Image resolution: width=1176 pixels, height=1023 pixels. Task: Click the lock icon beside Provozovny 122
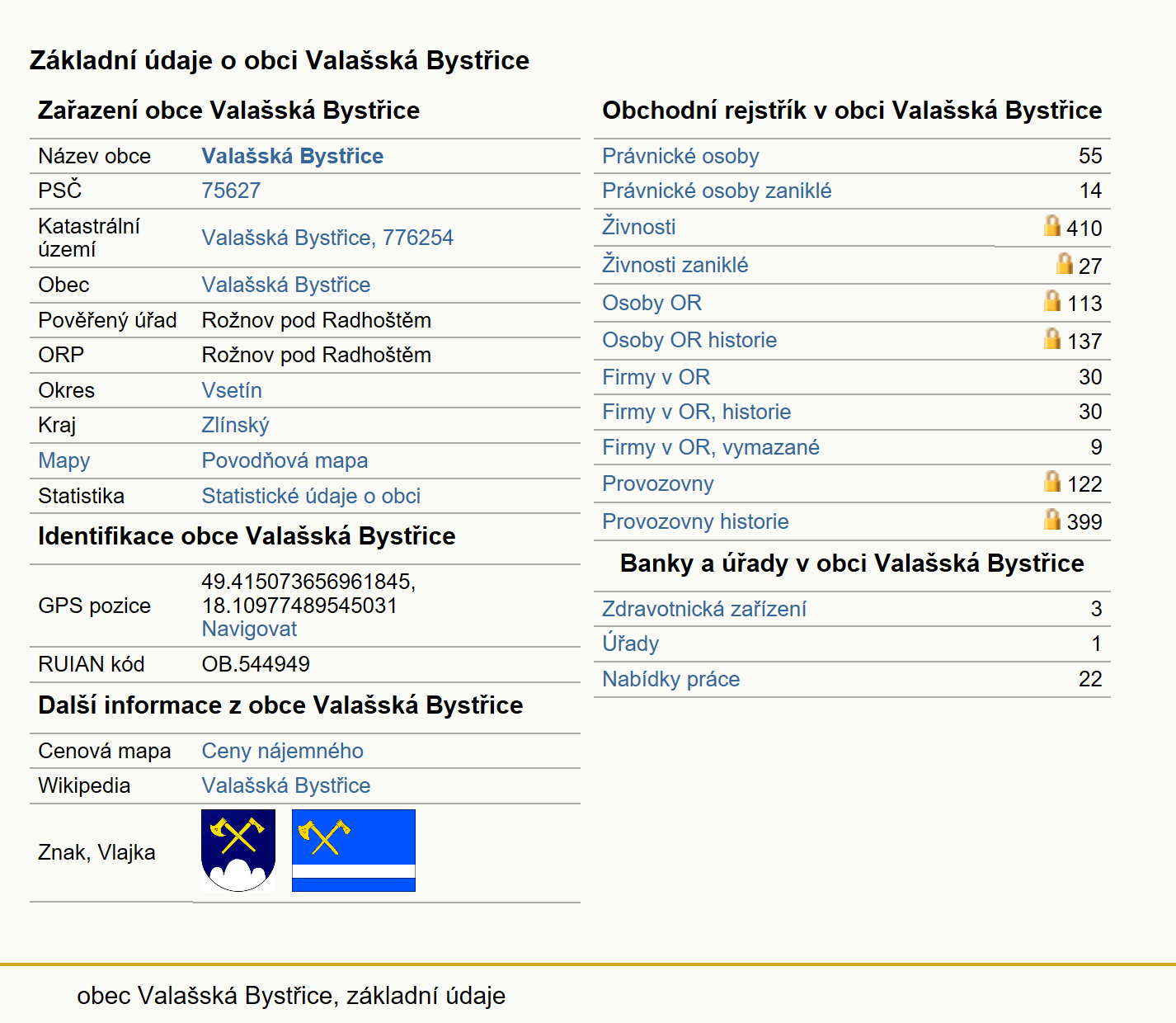tap(1051, 481)
